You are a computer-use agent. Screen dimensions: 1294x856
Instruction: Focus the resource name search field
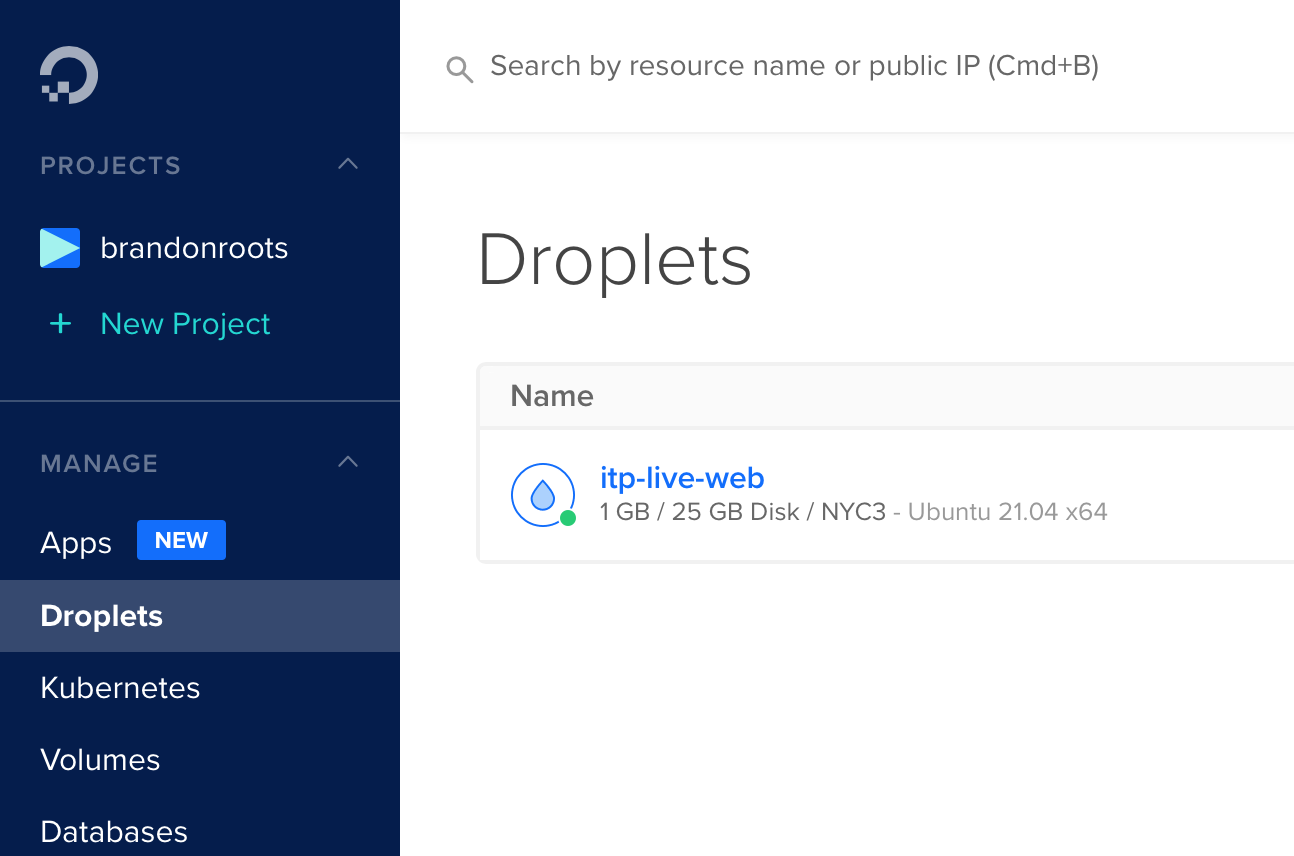click(x=794, y=66)
